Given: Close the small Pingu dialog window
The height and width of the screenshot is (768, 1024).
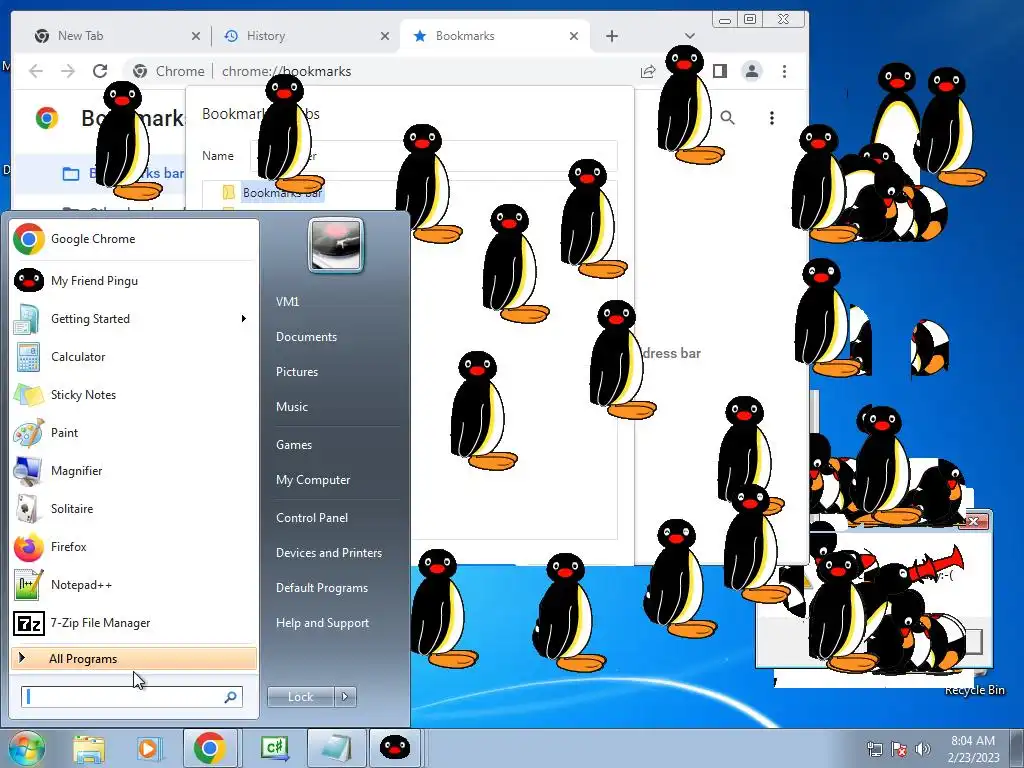Looking at the screenshot, I should coord(974,521).
